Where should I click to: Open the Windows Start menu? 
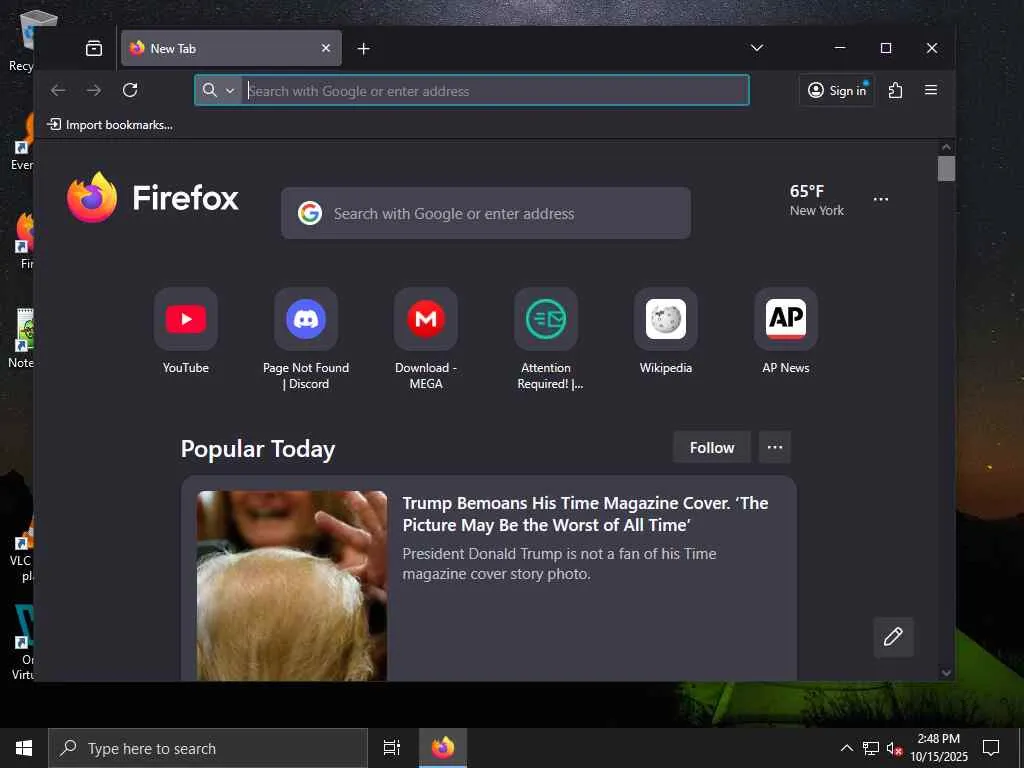24,748
